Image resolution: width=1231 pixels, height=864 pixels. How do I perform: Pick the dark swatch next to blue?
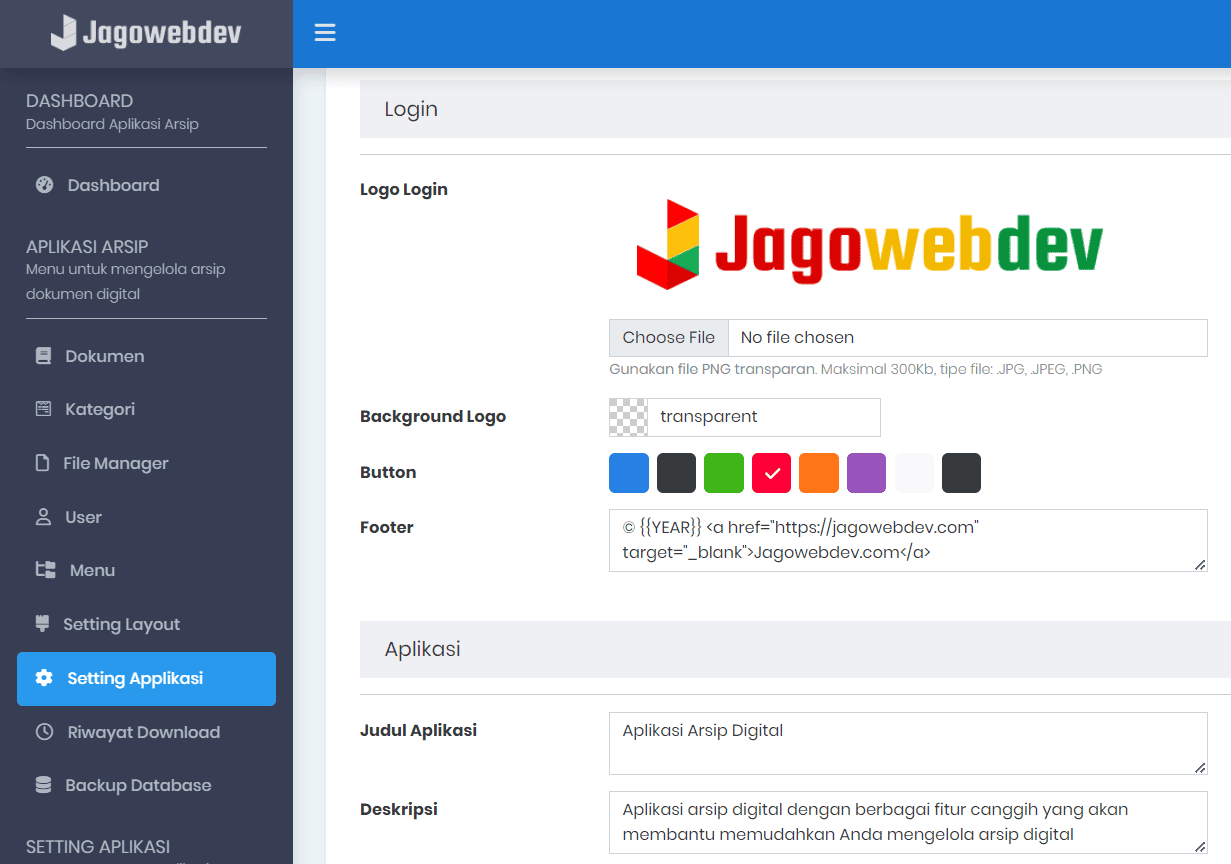click(677, 473)
